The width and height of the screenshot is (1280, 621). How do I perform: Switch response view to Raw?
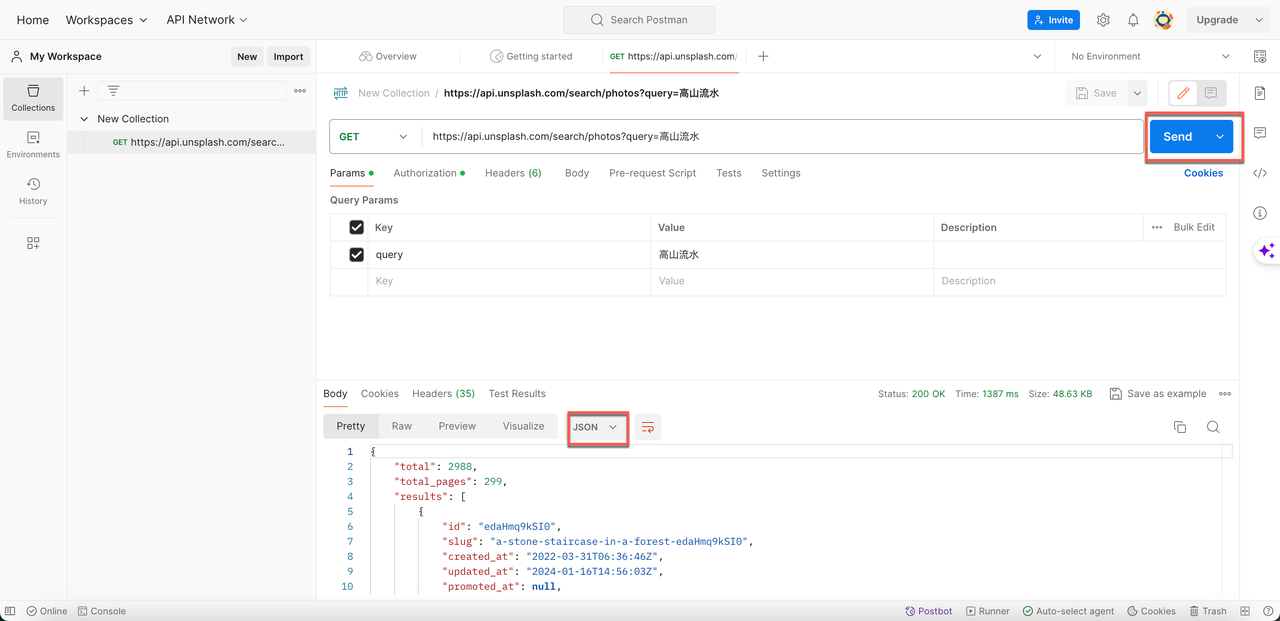(x=402, y=426)
